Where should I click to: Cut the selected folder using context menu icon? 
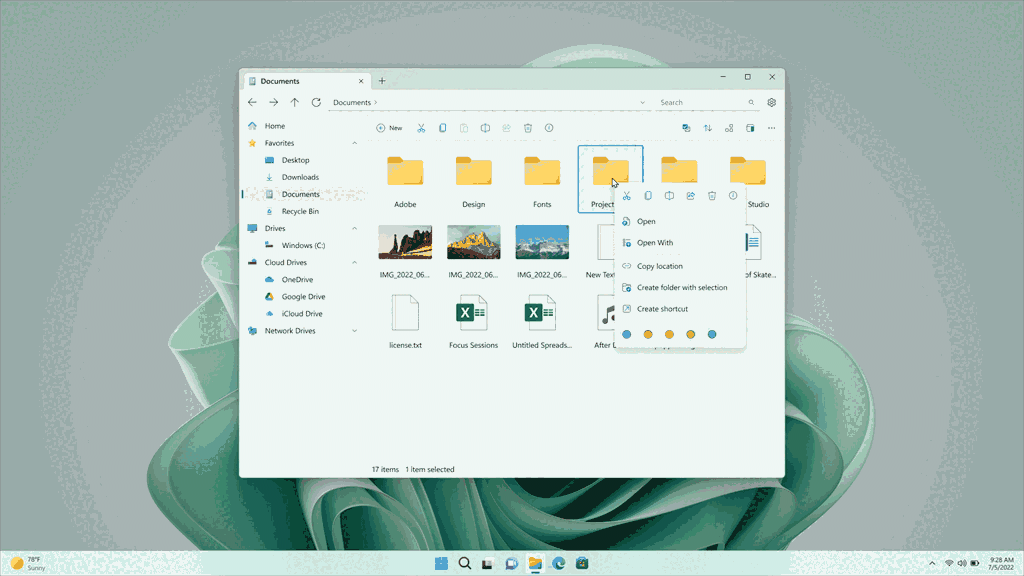point(627,195)
